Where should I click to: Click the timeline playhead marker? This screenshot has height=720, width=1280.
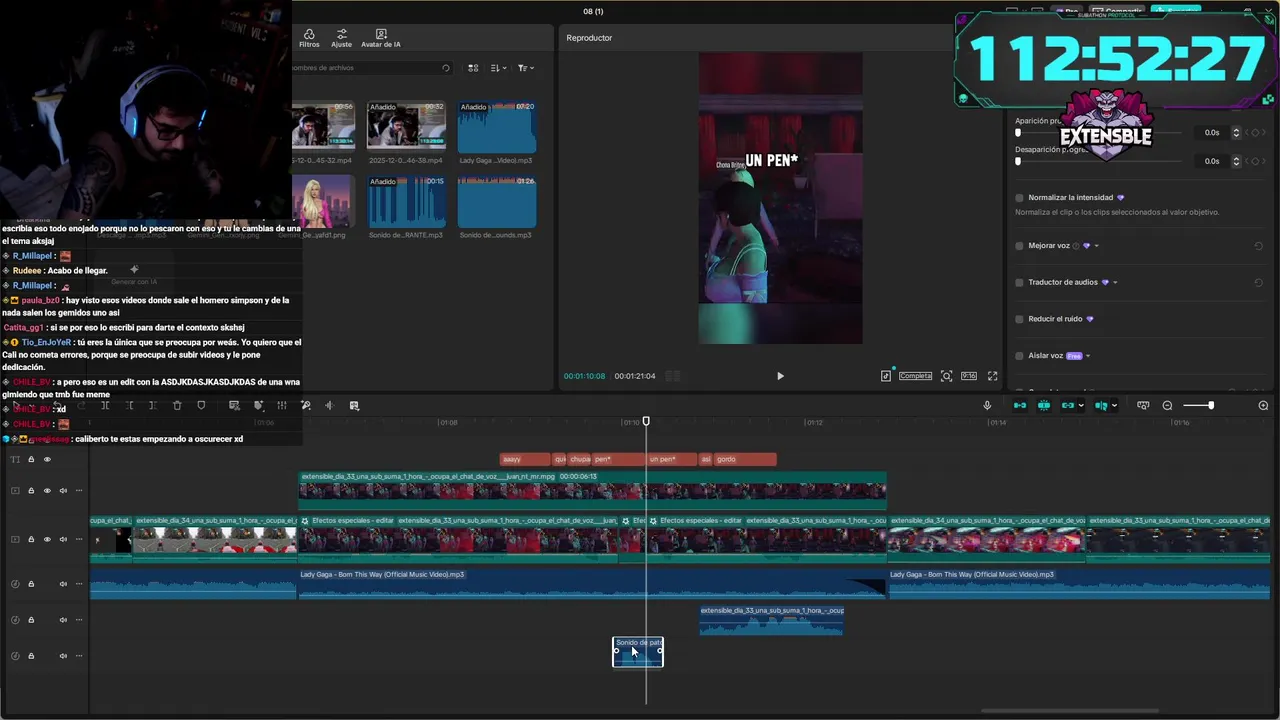coord(646,421)
